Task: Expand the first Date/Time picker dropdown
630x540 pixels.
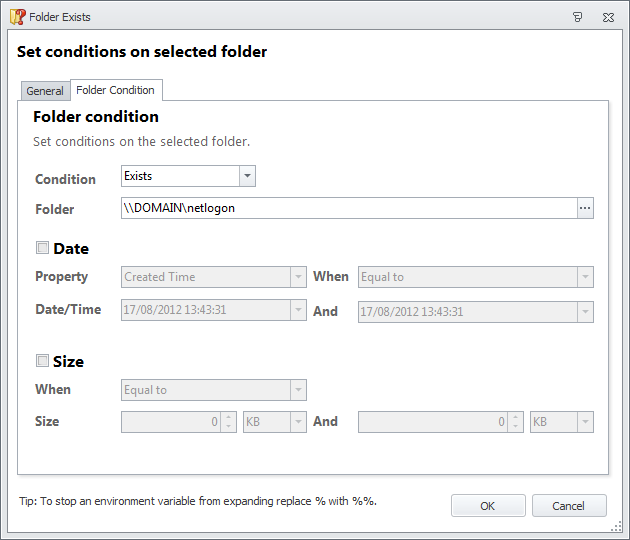Action: (x=297, y=310)
